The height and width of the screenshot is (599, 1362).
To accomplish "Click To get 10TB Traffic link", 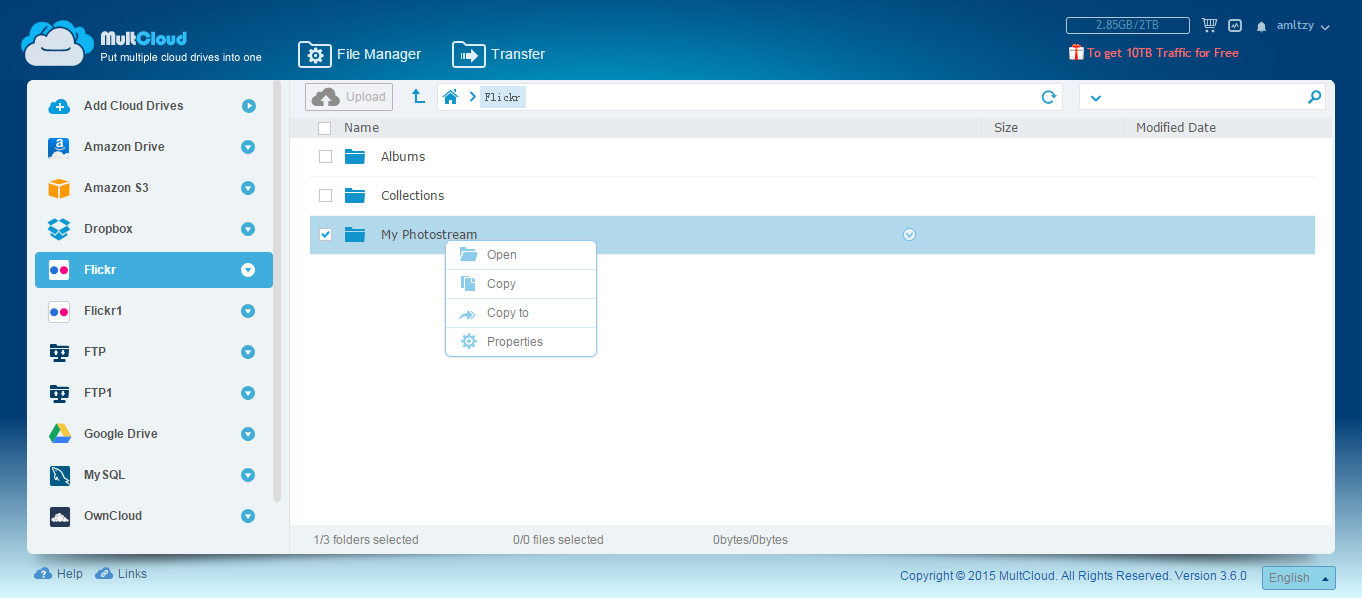I will pos(1163,53).
